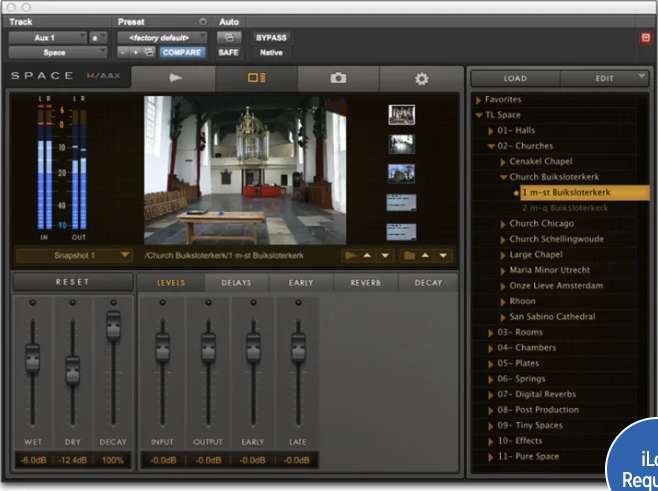The image size is (658, 491).
Task: Open the factory default preset dropdown
Action: (159, 37)
